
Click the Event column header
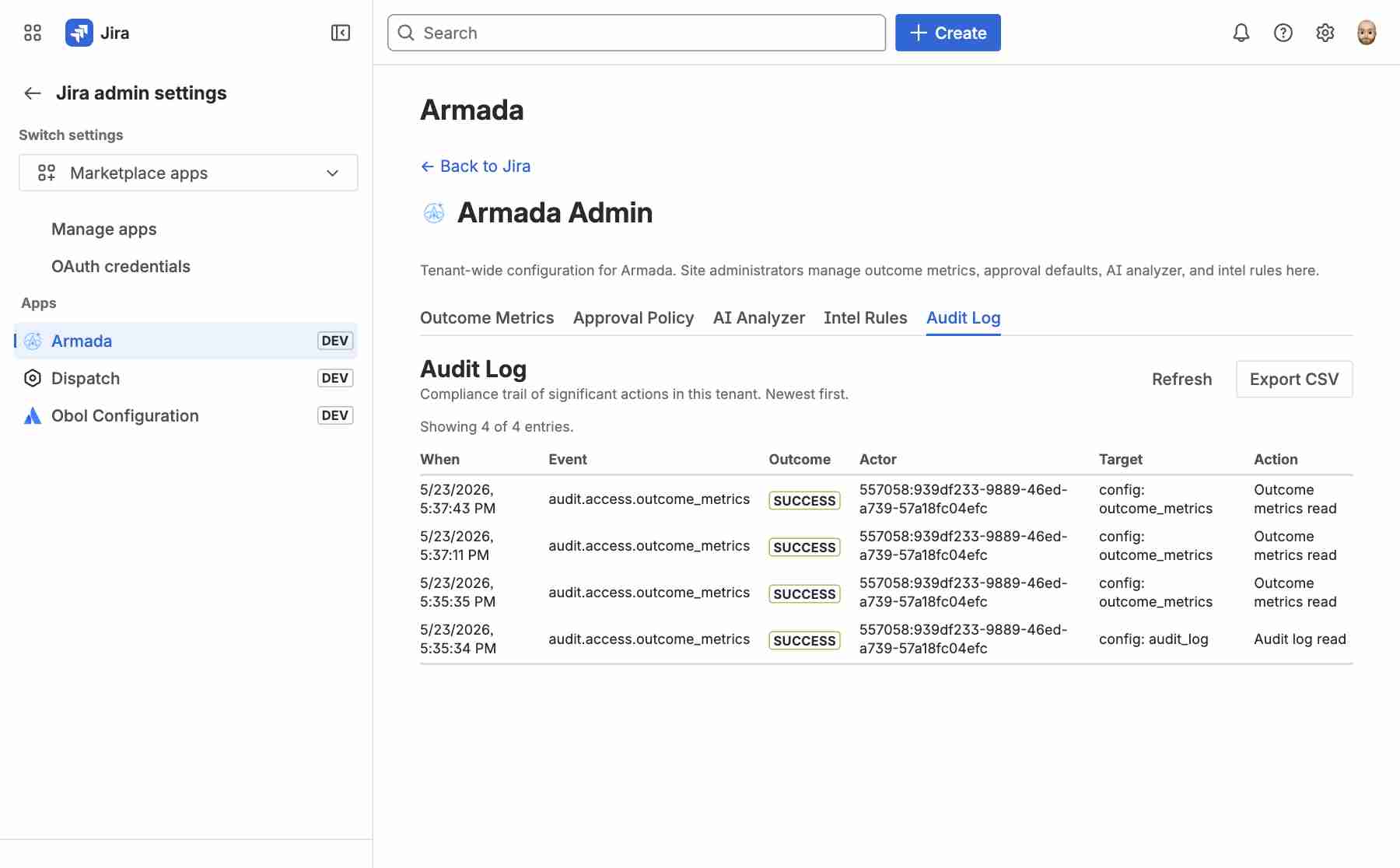pyautogui.click(x=568, y=459)
